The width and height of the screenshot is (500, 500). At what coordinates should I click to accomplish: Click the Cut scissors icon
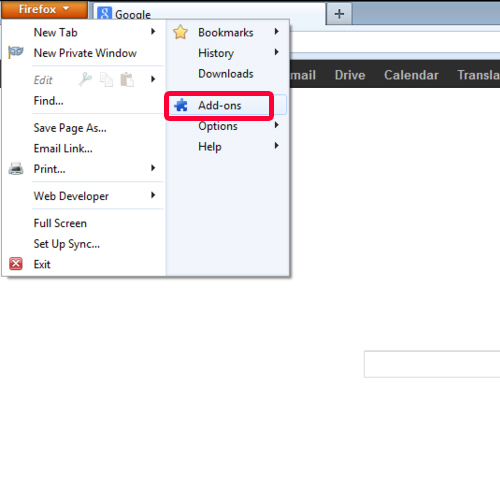click(x=85, y=79)
